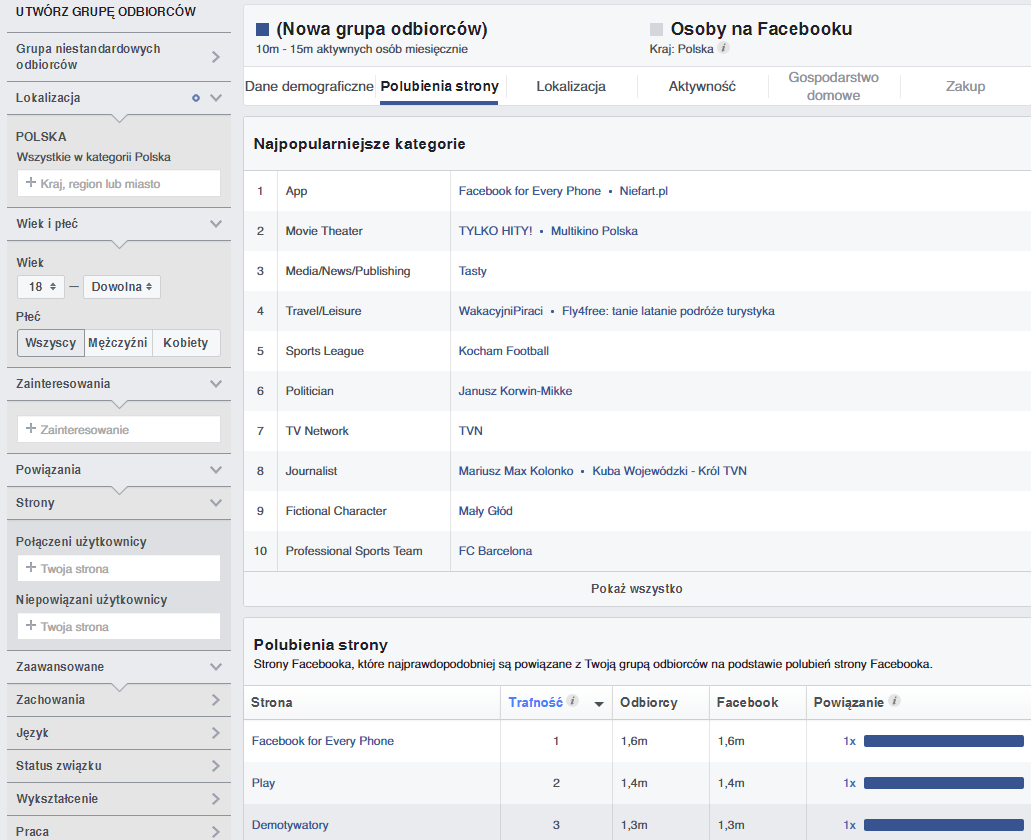The image size is (1031, 840).
Task: Click the blue swatch beside Nowa grupa odbiorców
Action: point(263,30)
